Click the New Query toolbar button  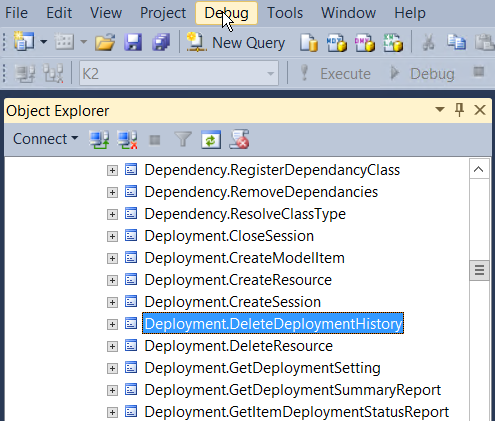[x=235, y=43]
